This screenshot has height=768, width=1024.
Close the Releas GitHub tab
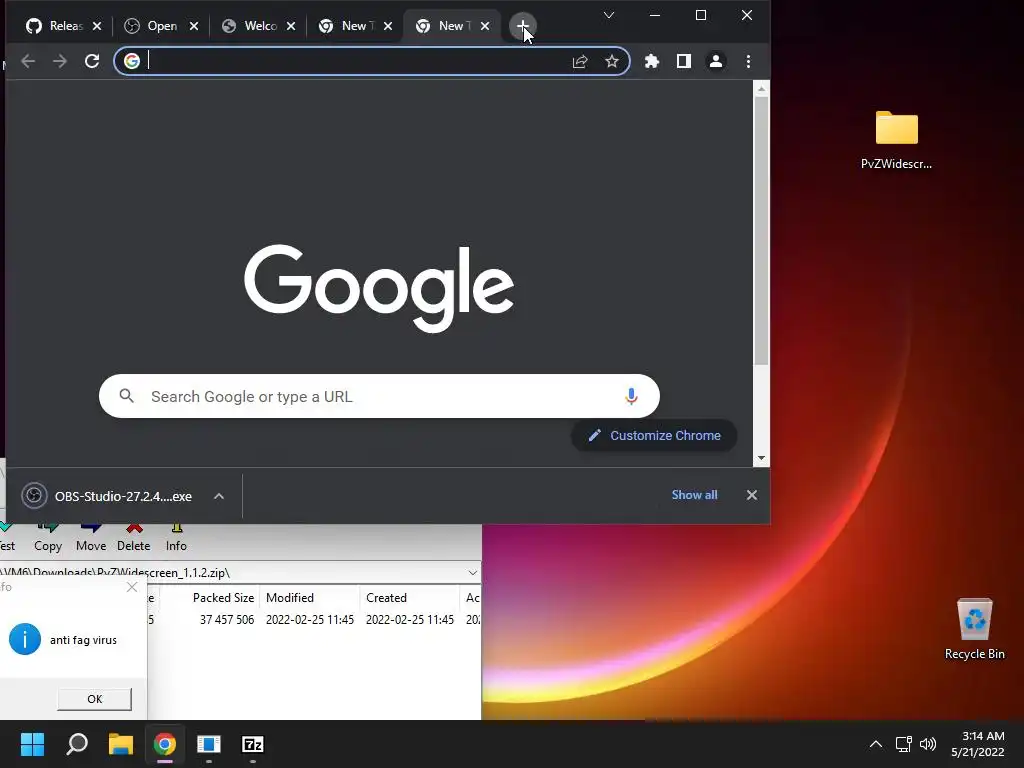(97, 26)
